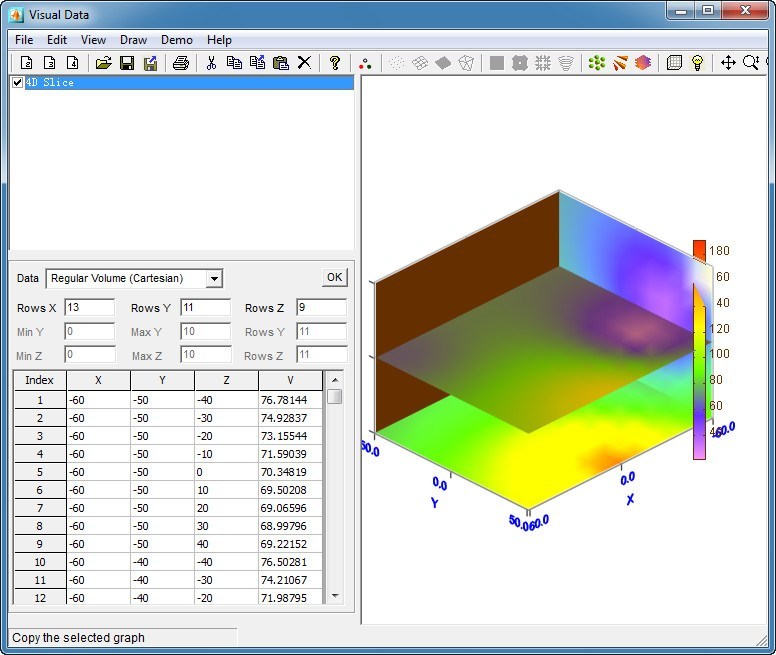Viewport: 776px width, 655px height.
Task: Click the OK button
Action: click(x=334, y=278)
